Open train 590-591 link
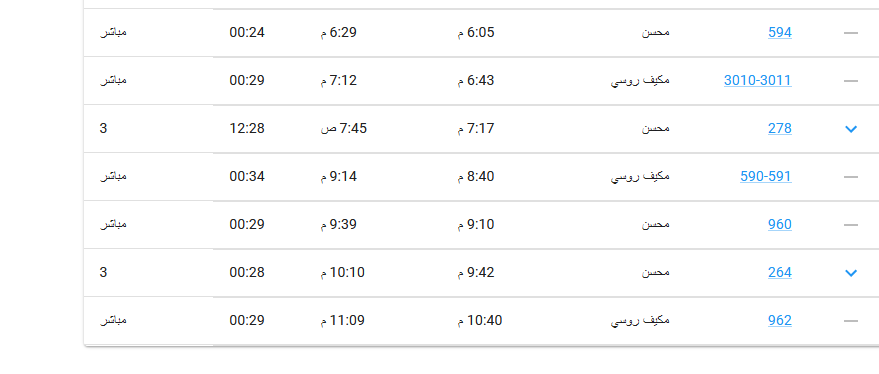 [766, 177]
